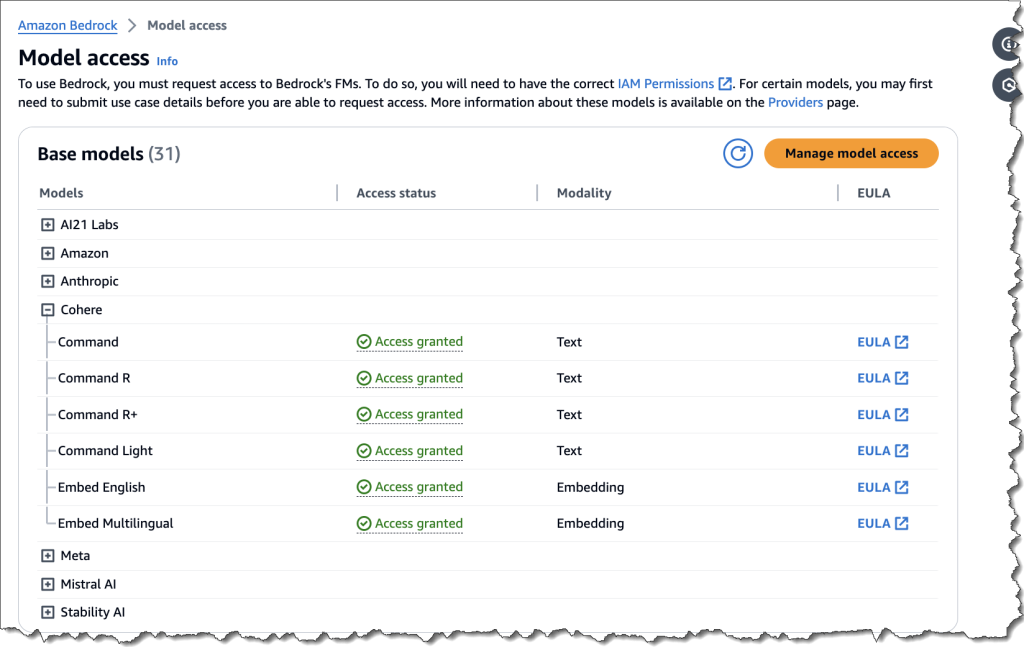
Task: Open the hexagon settings icon at right edge
Action: pyautogui.click(x=1008, y=85)
